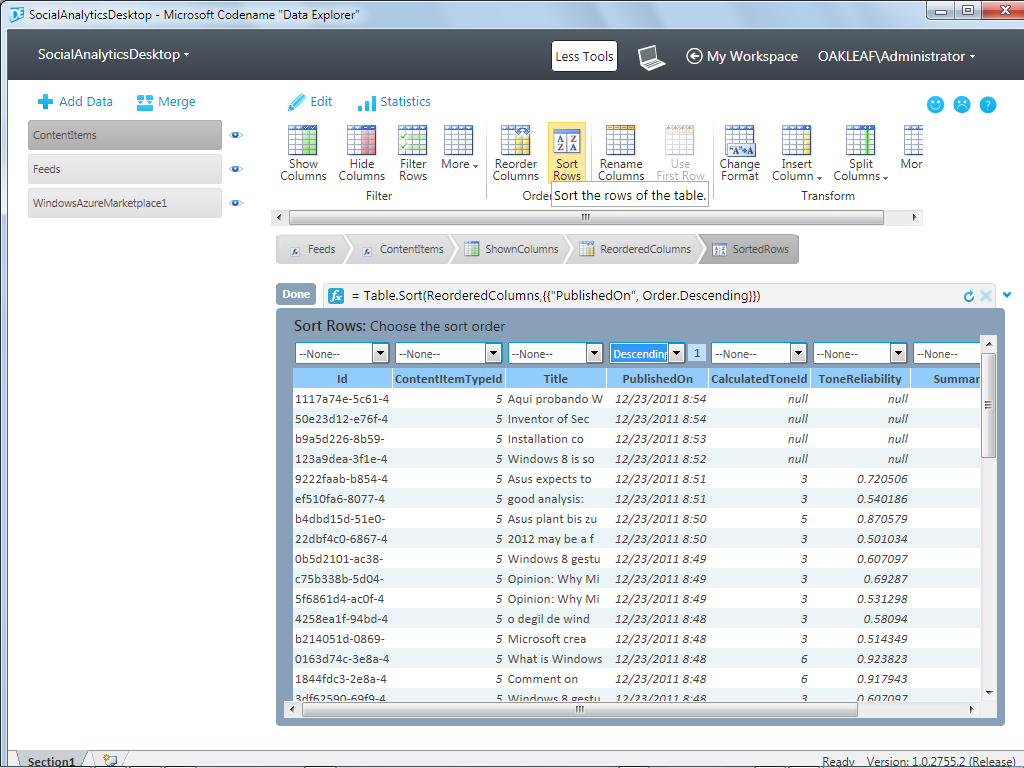Expand the More filter dropdown

[x=459, y=147]
